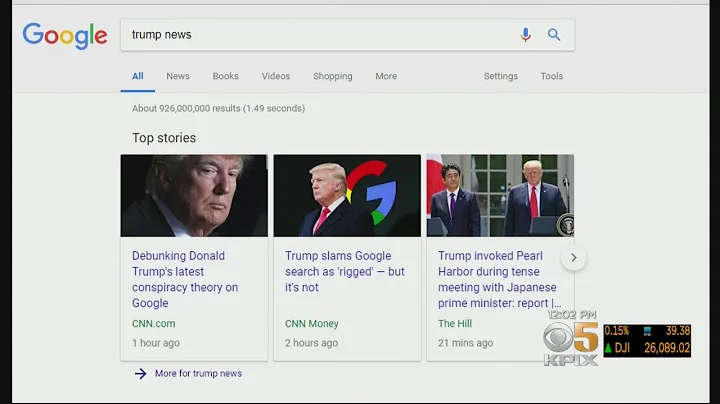
Task: Click the microphone voice search icon
Action: [525, 35]
